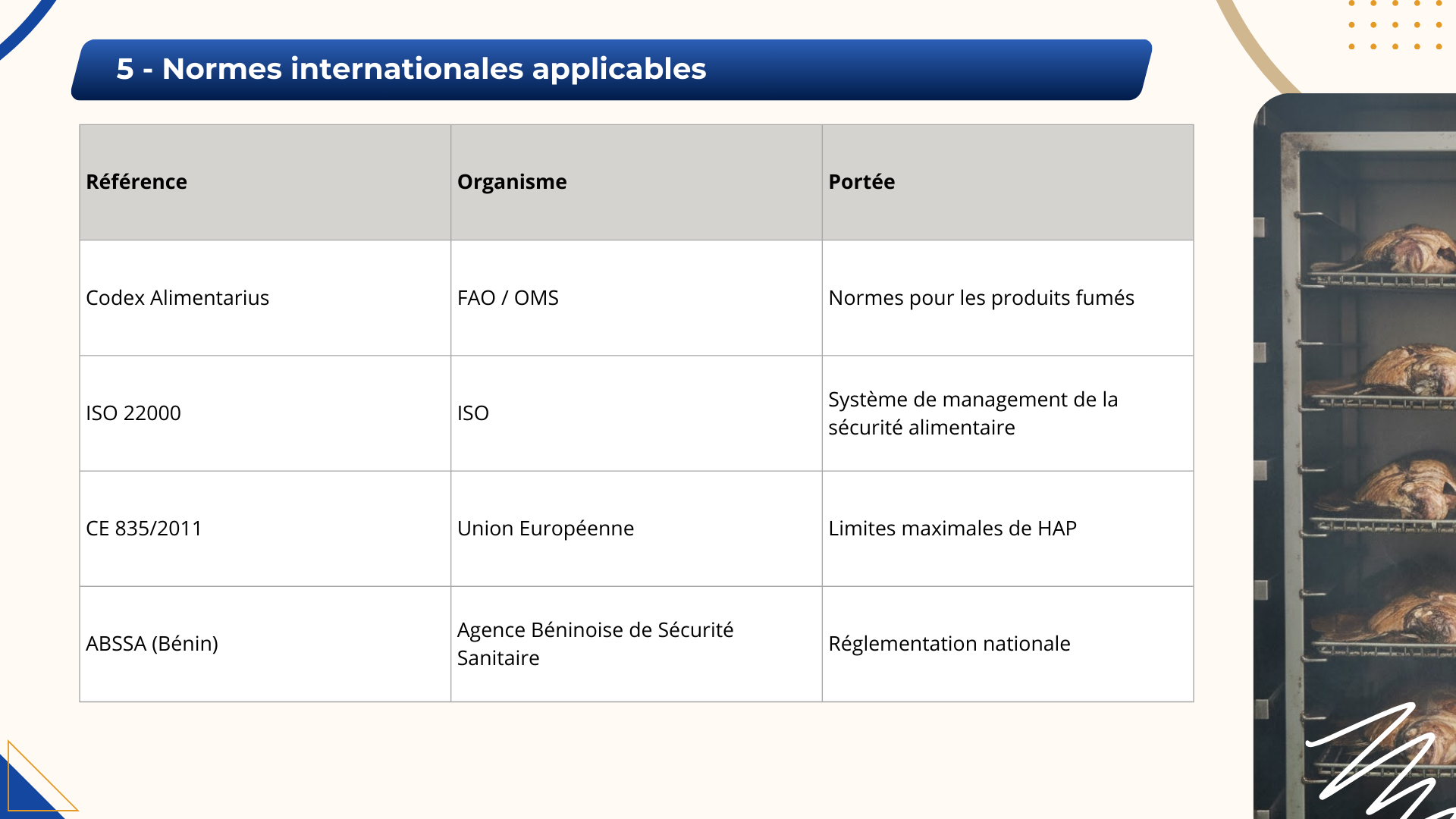The height and width of the screenshot is (819, 1456).
Task: Click the Codex Alimentarius cell
Action: [x=265, y=298]
